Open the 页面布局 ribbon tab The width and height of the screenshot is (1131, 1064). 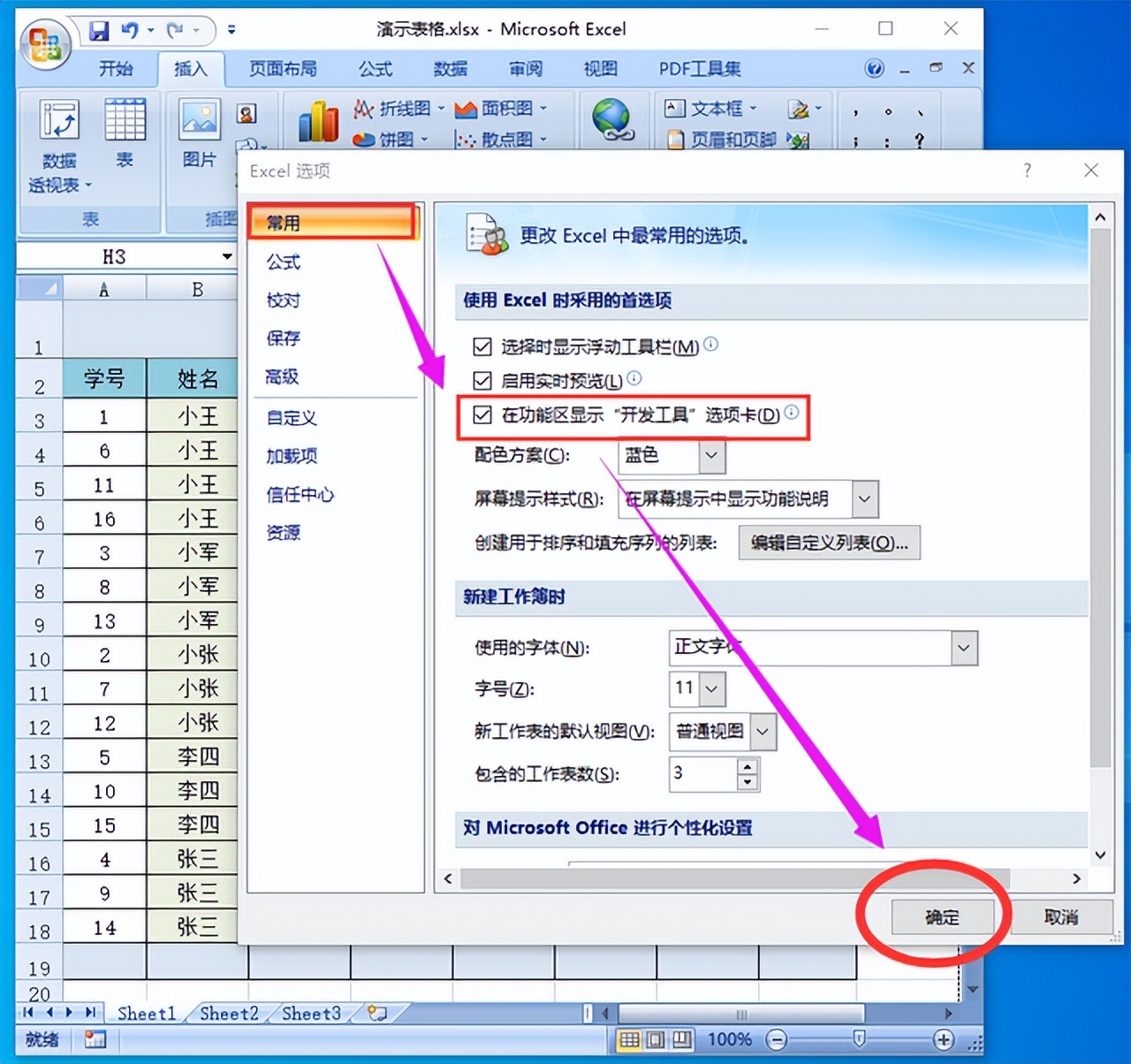coord(283,69)
